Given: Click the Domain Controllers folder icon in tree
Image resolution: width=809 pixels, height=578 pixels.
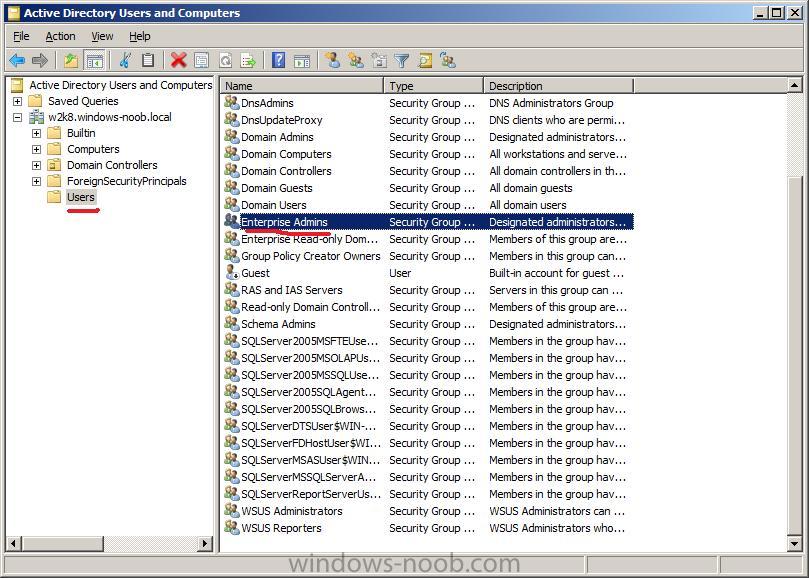Looking at the screenshot, I should 54,165.
